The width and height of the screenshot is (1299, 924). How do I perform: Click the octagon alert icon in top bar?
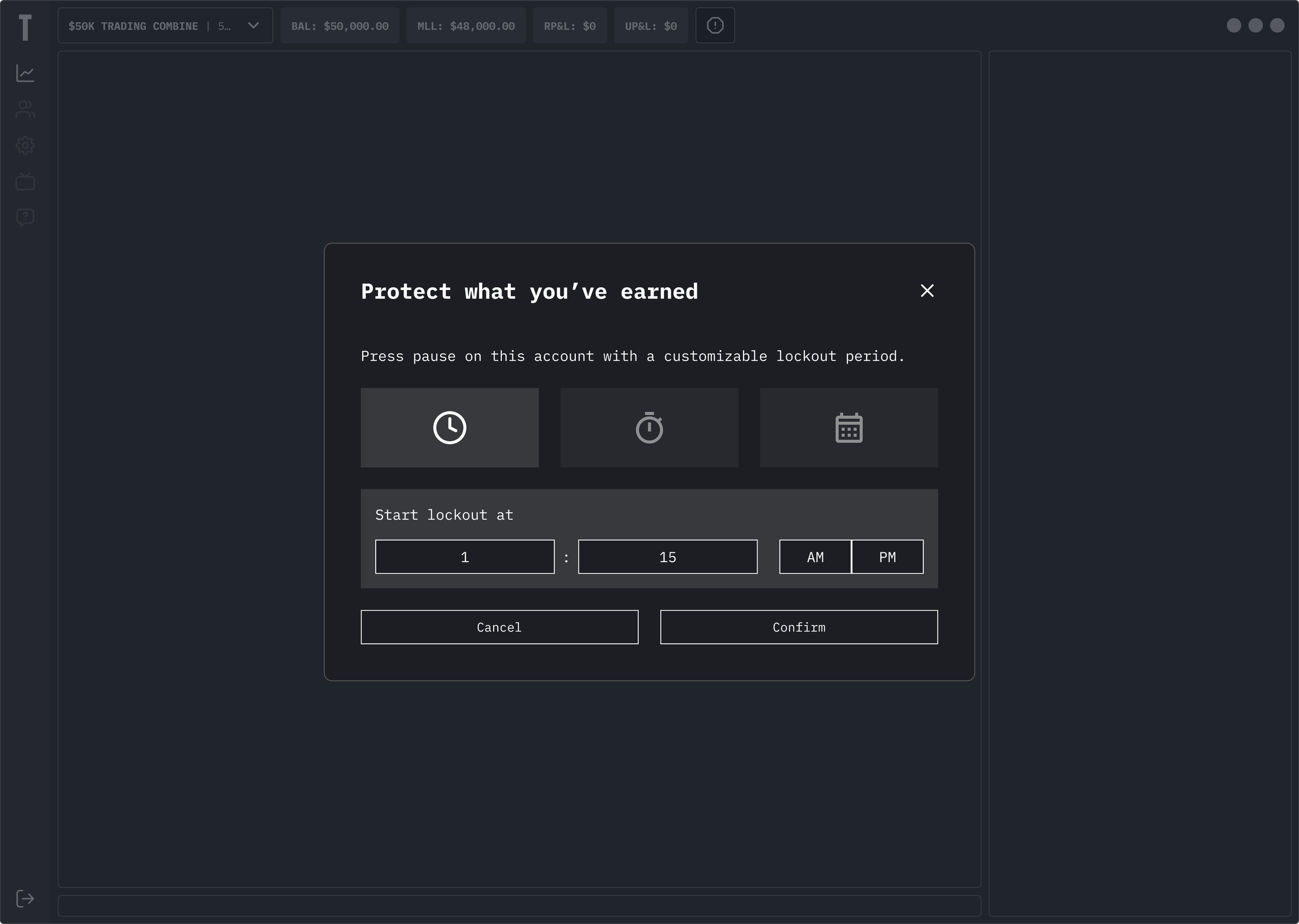715,25
